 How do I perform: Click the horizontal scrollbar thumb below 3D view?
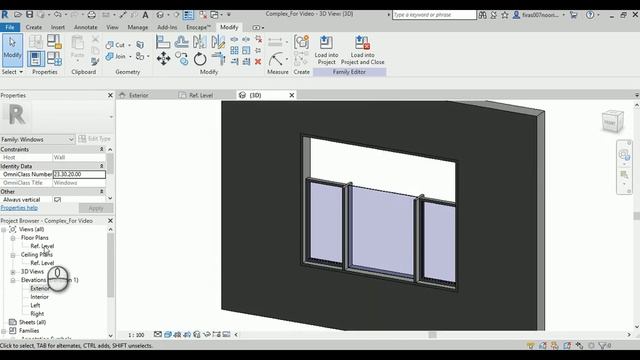click(x=433, y=335)
